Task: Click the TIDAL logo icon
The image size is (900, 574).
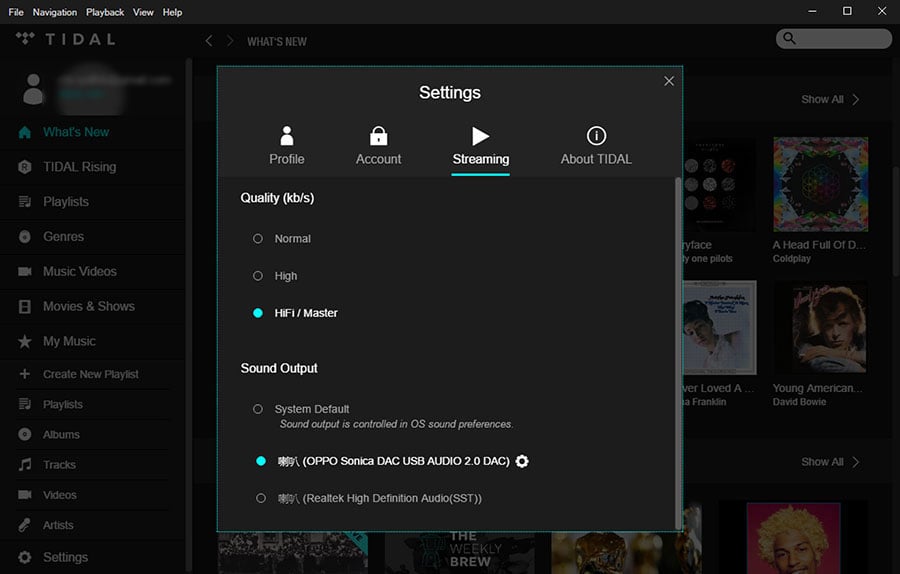Action: tap(25, 38)
